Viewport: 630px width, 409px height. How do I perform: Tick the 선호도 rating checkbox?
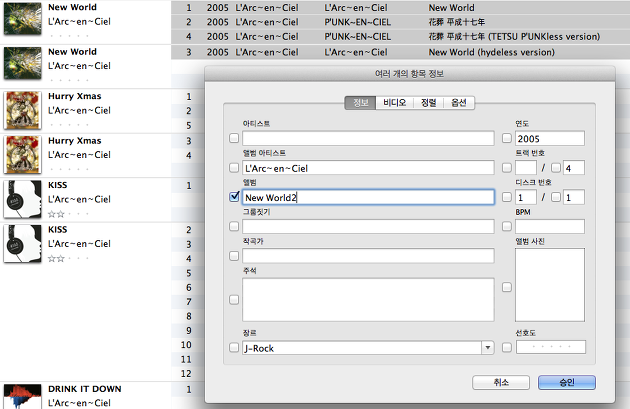point(507,348)
